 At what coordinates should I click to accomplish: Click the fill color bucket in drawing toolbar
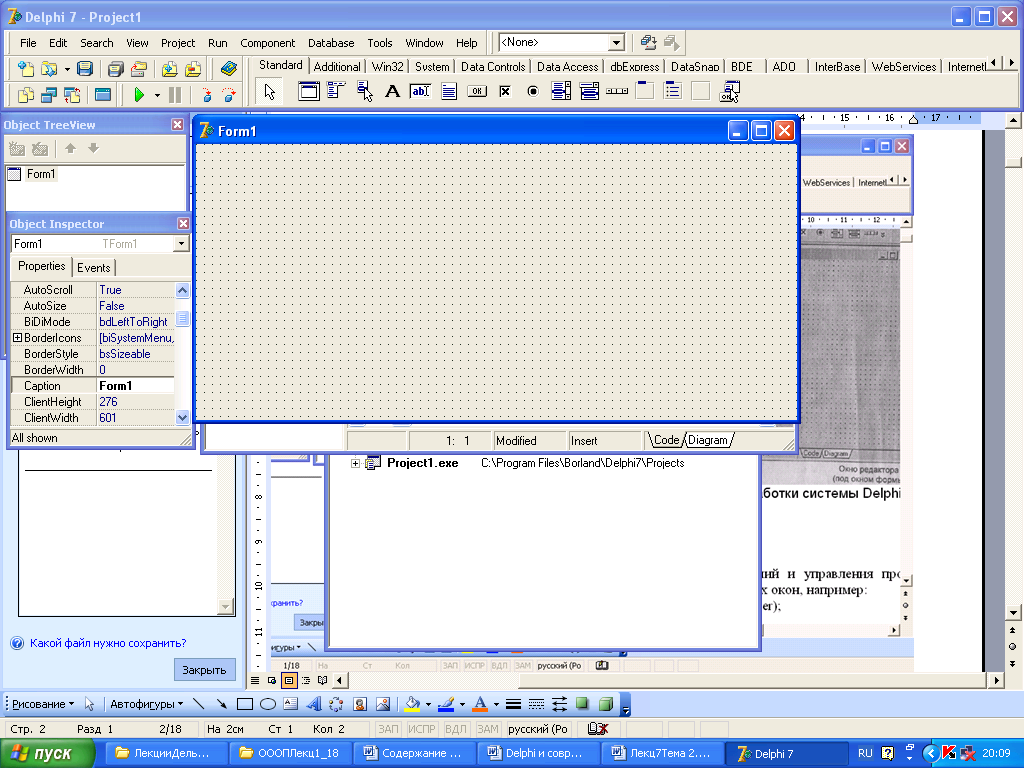(413, 704)
